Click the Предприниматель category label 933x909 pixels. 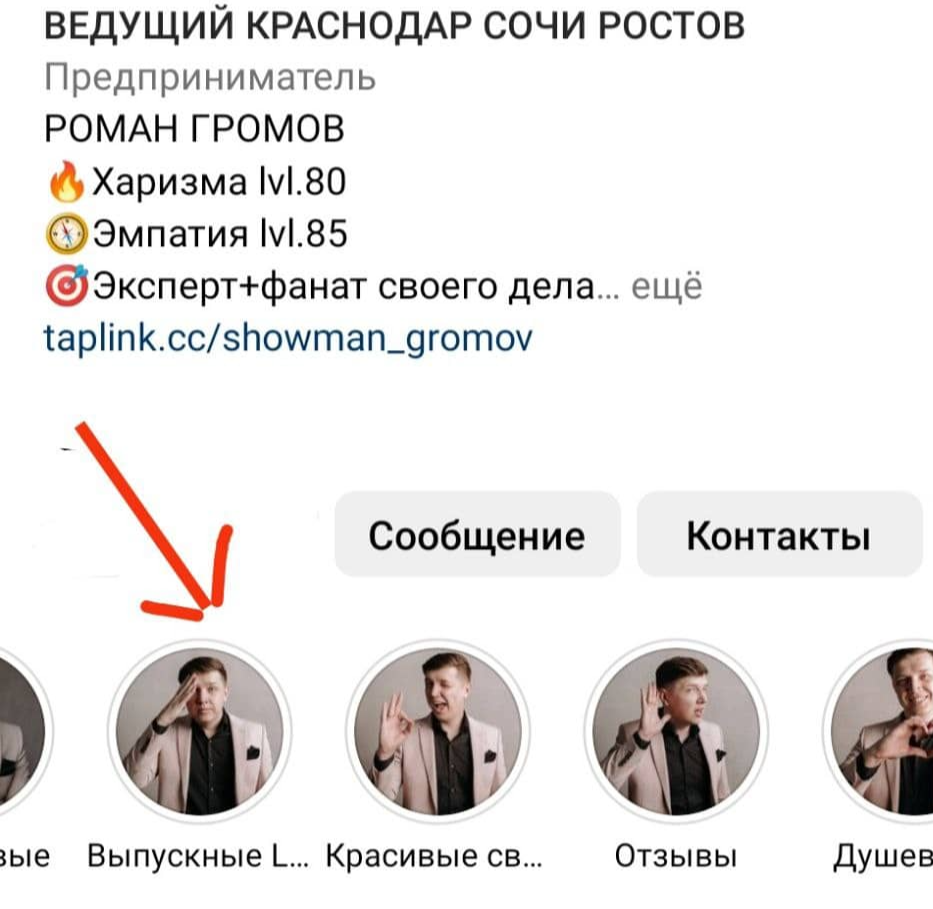(x=210, y=78)
